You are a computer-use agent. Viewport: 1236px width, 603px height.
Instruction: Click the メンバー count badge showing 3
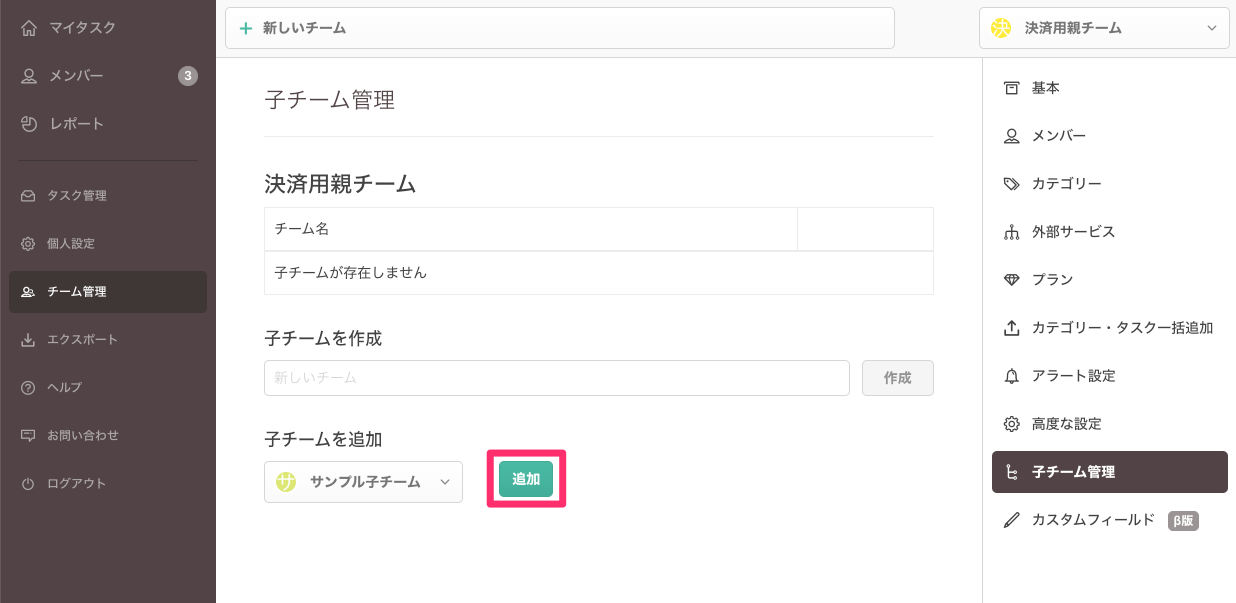coord(188,76)
